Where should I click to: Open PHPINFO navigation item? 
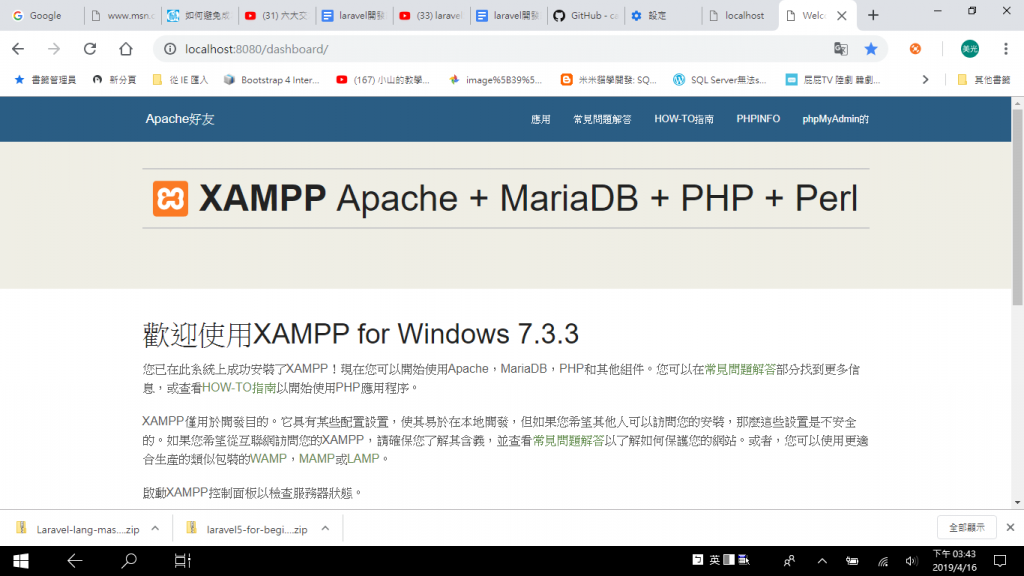pos(758,119)
